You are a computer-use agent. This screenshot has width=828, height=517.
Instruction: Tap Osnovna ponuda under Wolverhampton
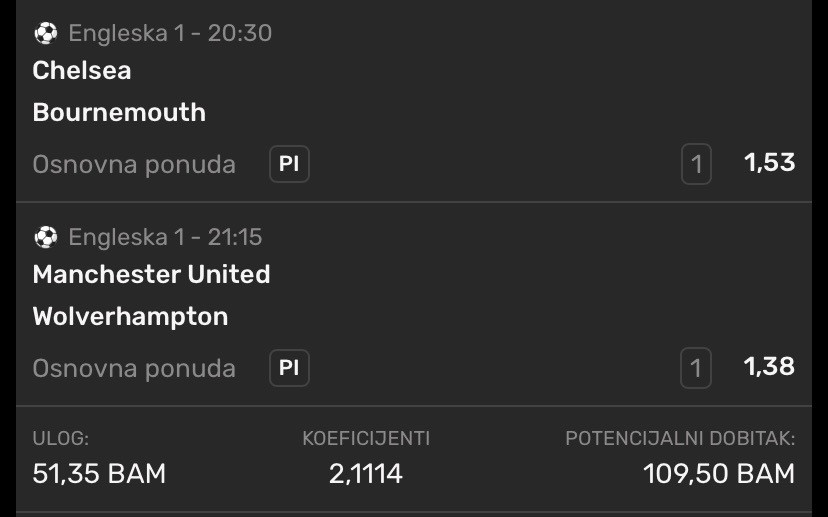(x=134, y=368)
